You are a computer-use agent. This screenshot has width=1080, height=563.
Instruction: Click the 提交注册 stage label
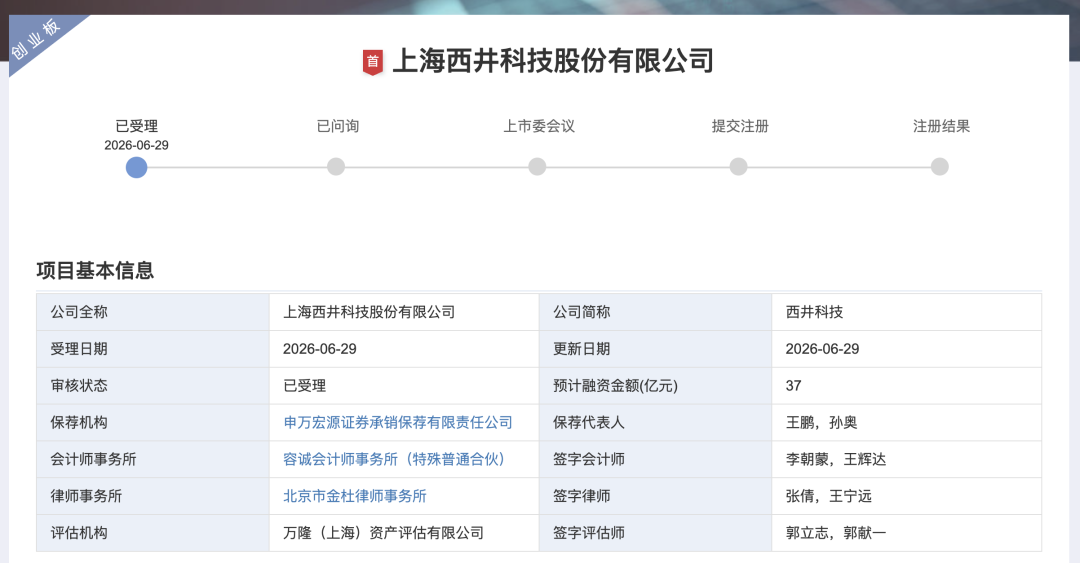[740, 126]
